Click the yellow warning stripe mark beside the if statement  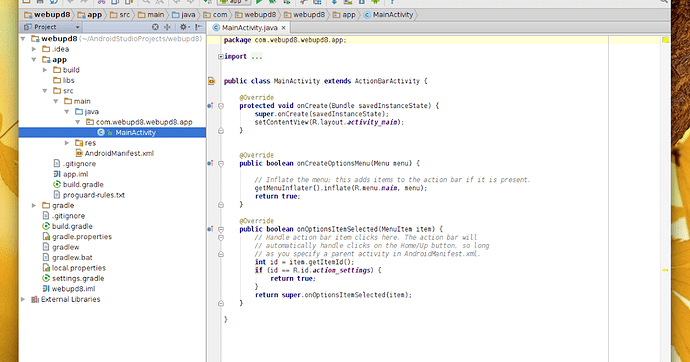(665, 270)
